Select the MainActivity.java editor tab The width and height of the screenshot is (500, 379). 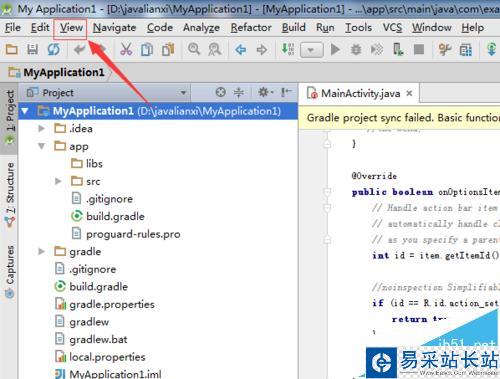pos(360,94)
